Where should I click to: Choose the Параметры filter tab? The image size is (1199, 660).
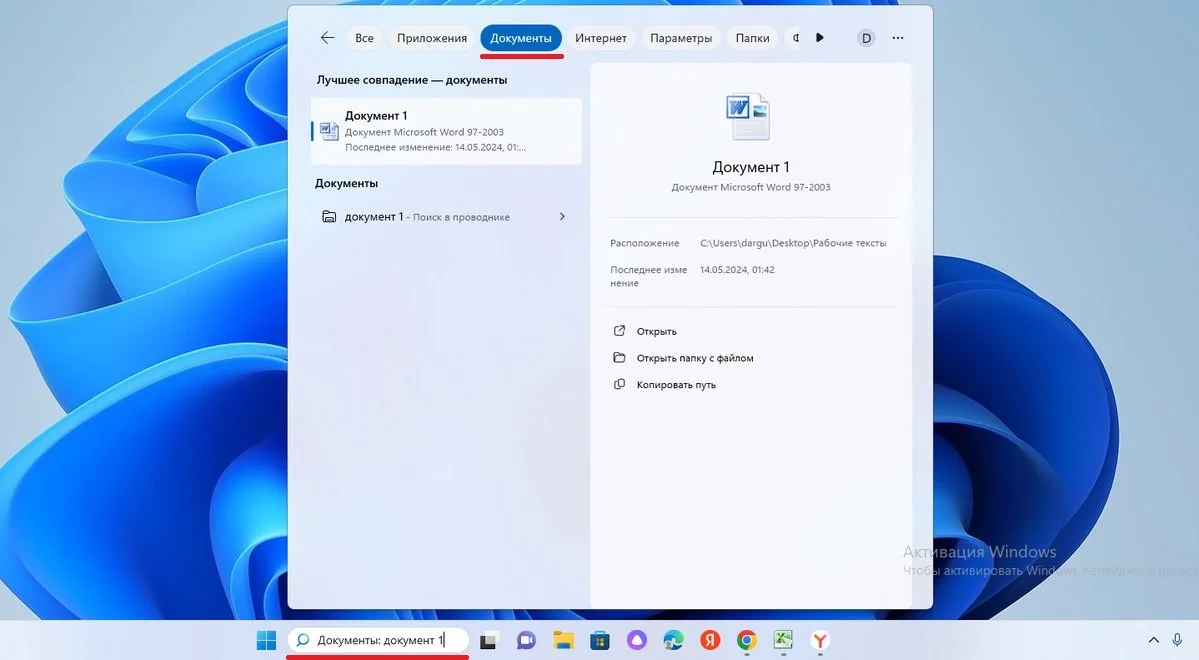[x=681, y=37]
